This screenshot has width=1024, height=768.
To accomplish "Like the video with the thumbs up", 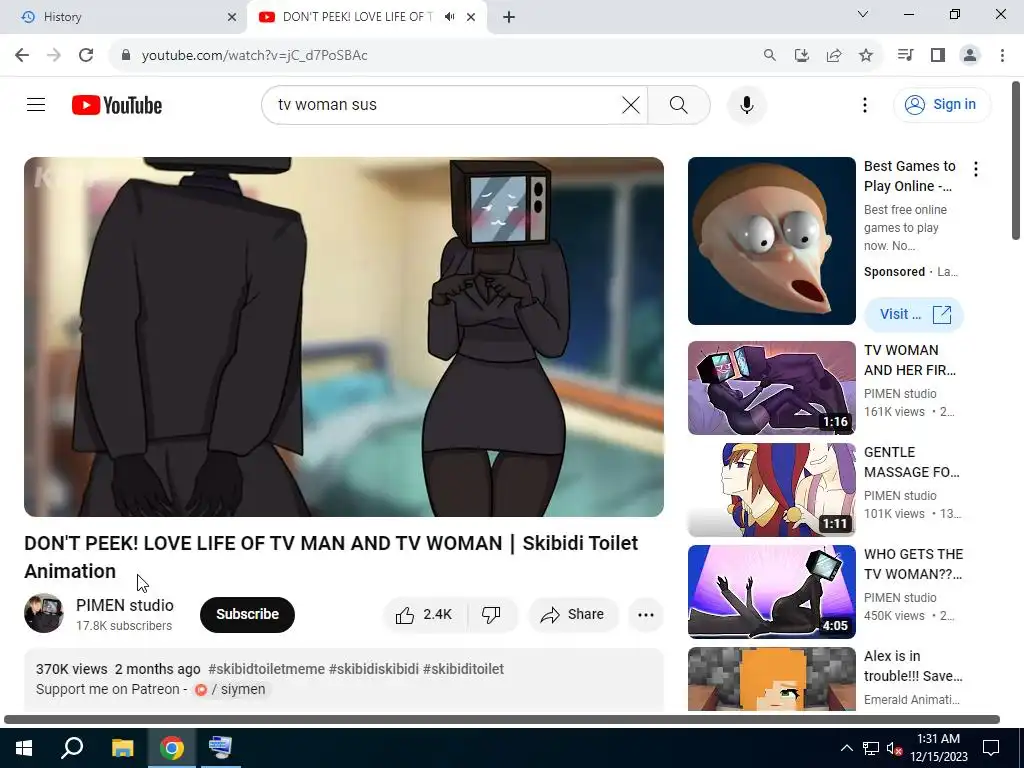I will point(424,615).
